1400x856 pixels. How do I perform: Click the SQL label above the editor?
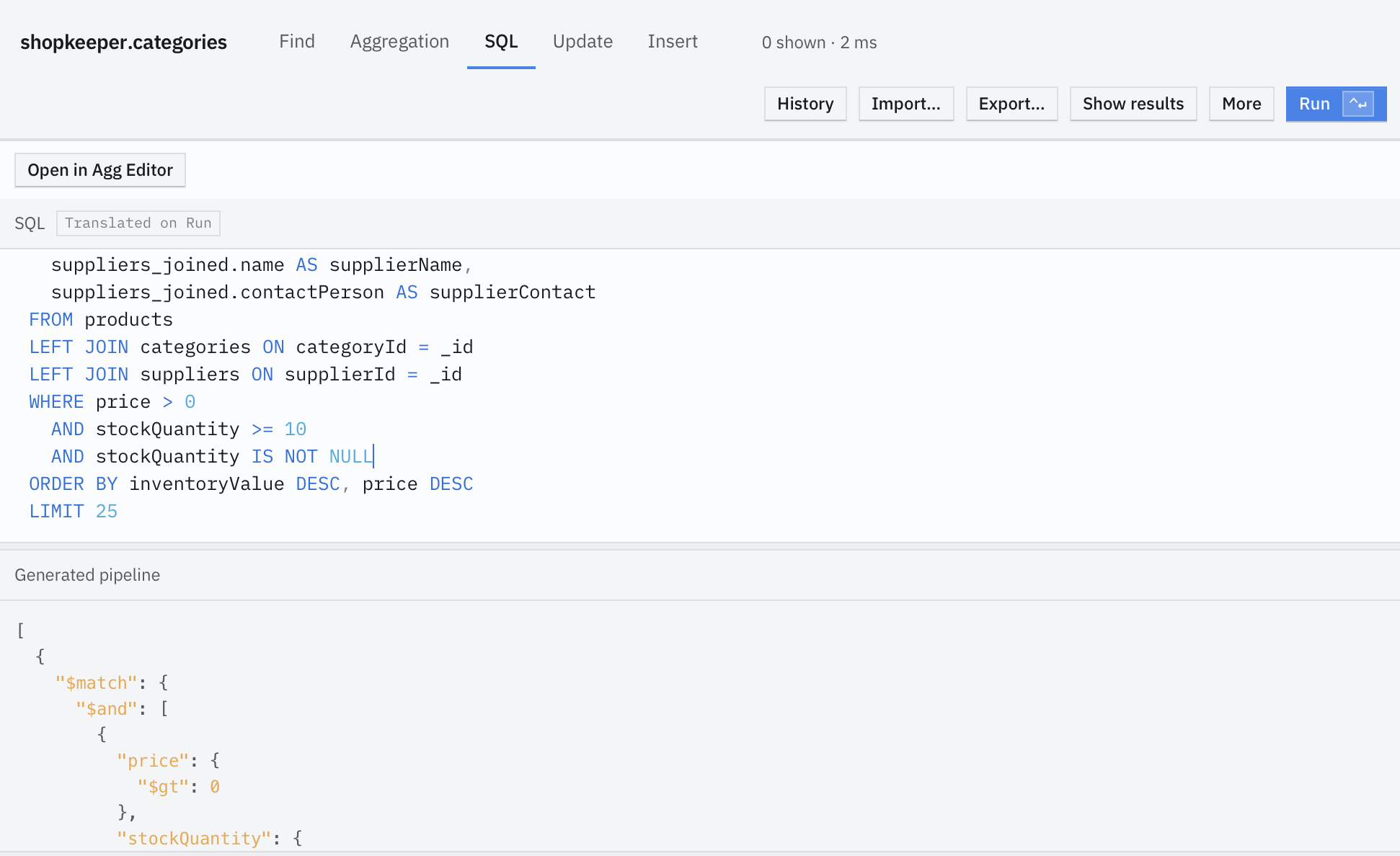coord(30,223)
